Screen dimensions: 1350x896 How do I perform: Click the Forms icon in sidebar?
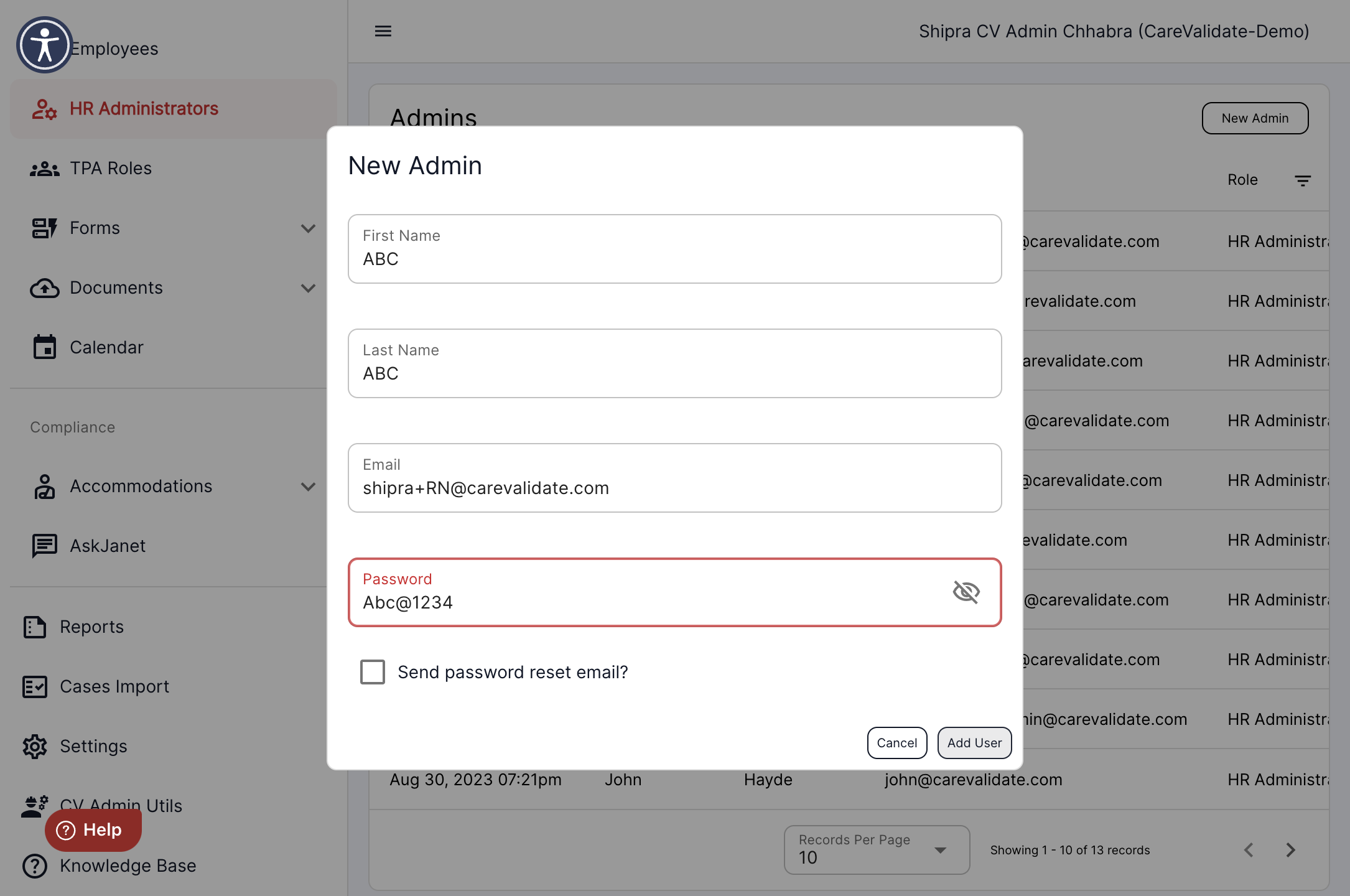pyautogui.click(x=44, y=228)
